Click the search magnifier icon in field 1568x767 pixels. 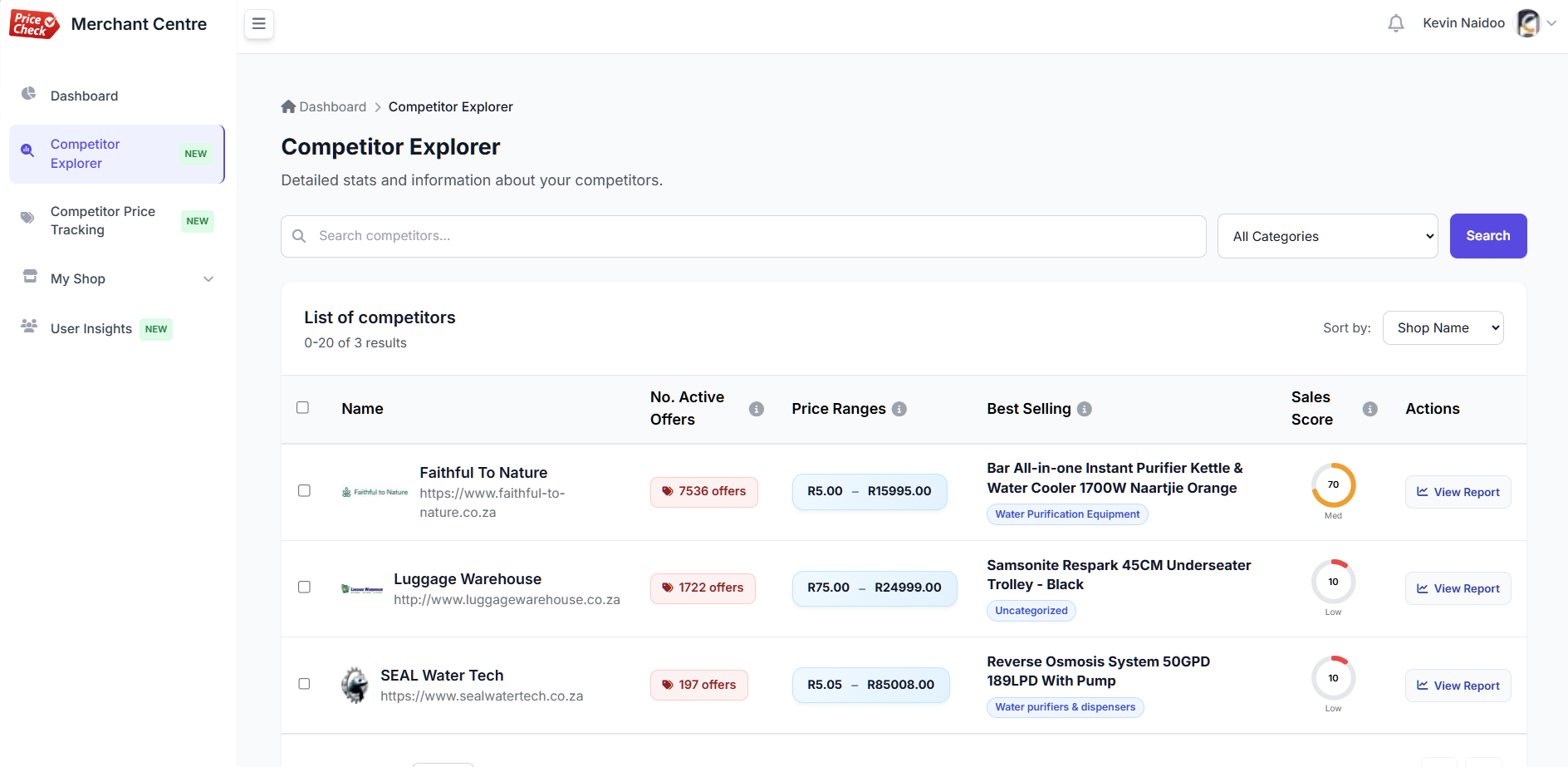(299, 236)
